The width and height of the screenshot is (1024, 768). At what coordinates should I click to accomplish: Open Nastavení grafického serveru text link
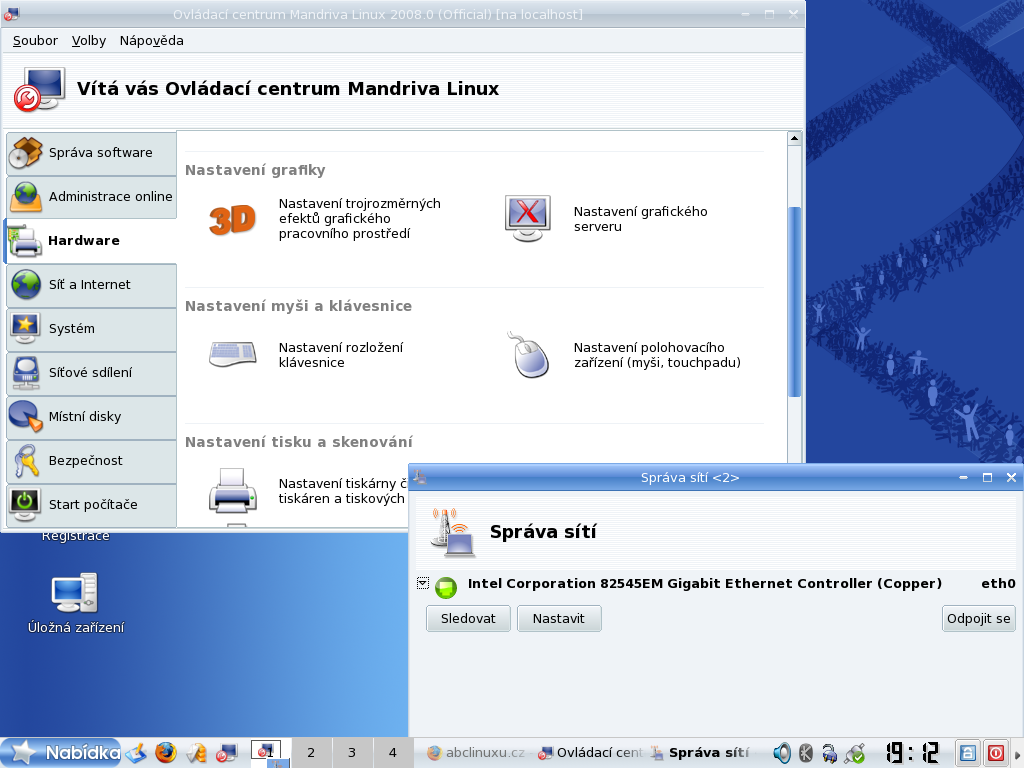[641, 219]
